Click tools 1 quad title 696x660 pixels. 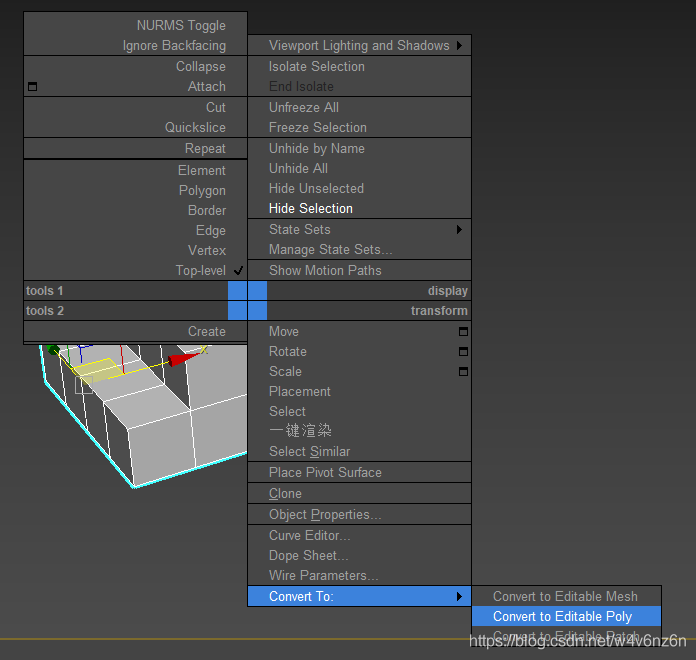click(44, 291)
